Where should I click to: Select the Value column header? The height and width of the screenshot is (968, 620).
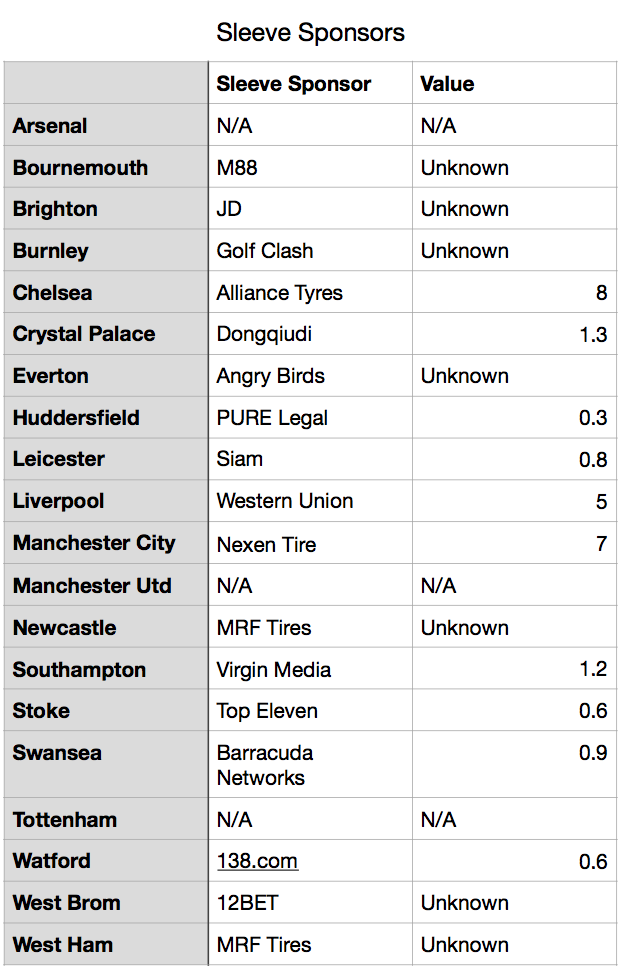click(x=447, y=84)
